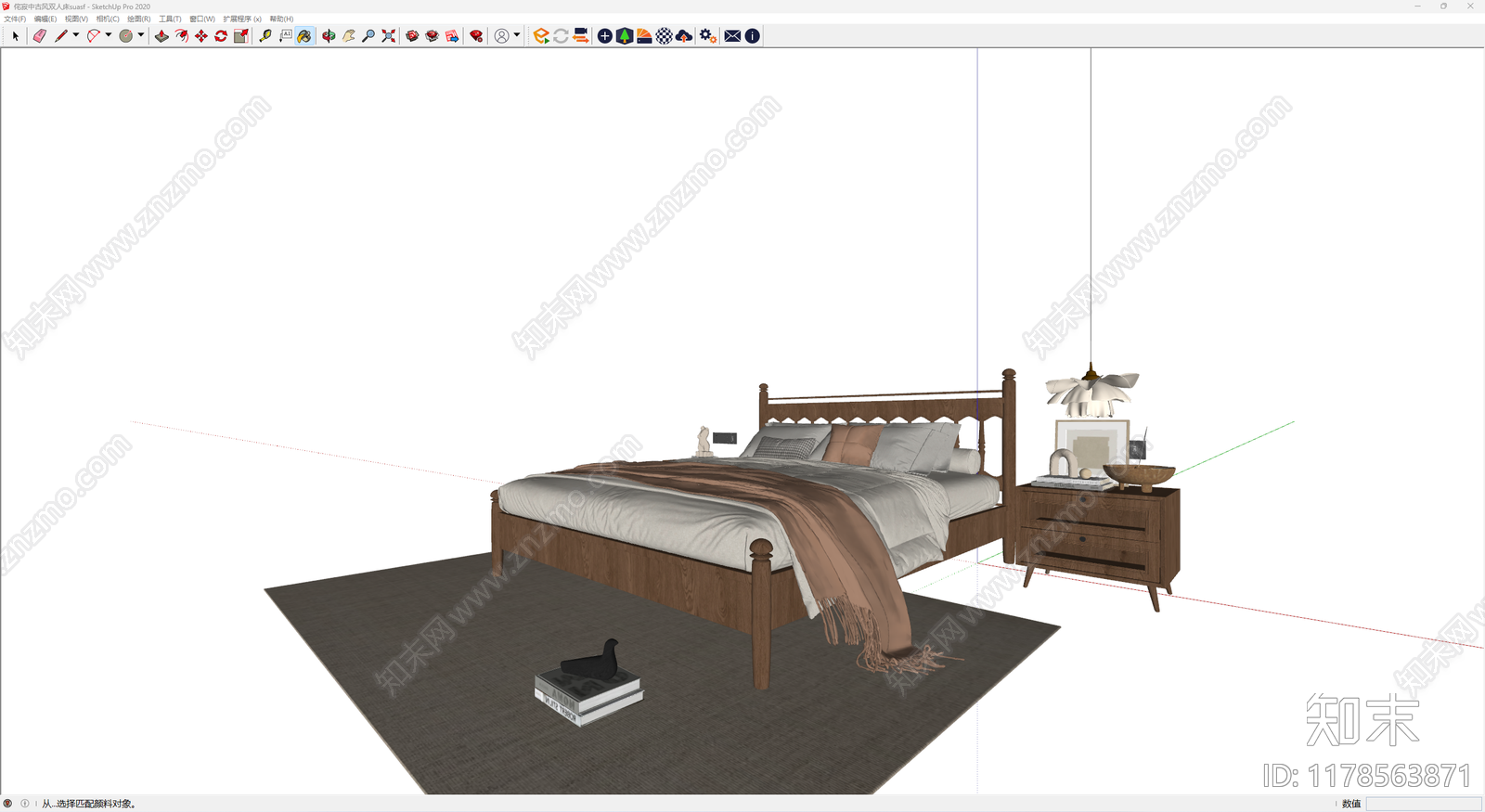Select the Text label tool
This screenshot has width=1485, height=812.
285,36
